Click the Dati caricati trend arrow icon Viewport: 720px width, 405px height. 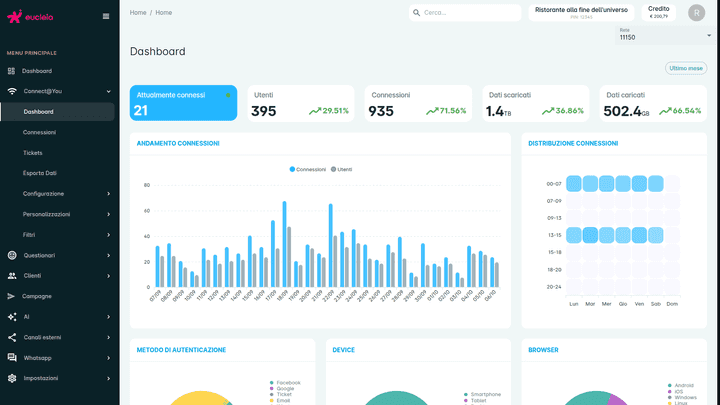[x=665, y=111]
